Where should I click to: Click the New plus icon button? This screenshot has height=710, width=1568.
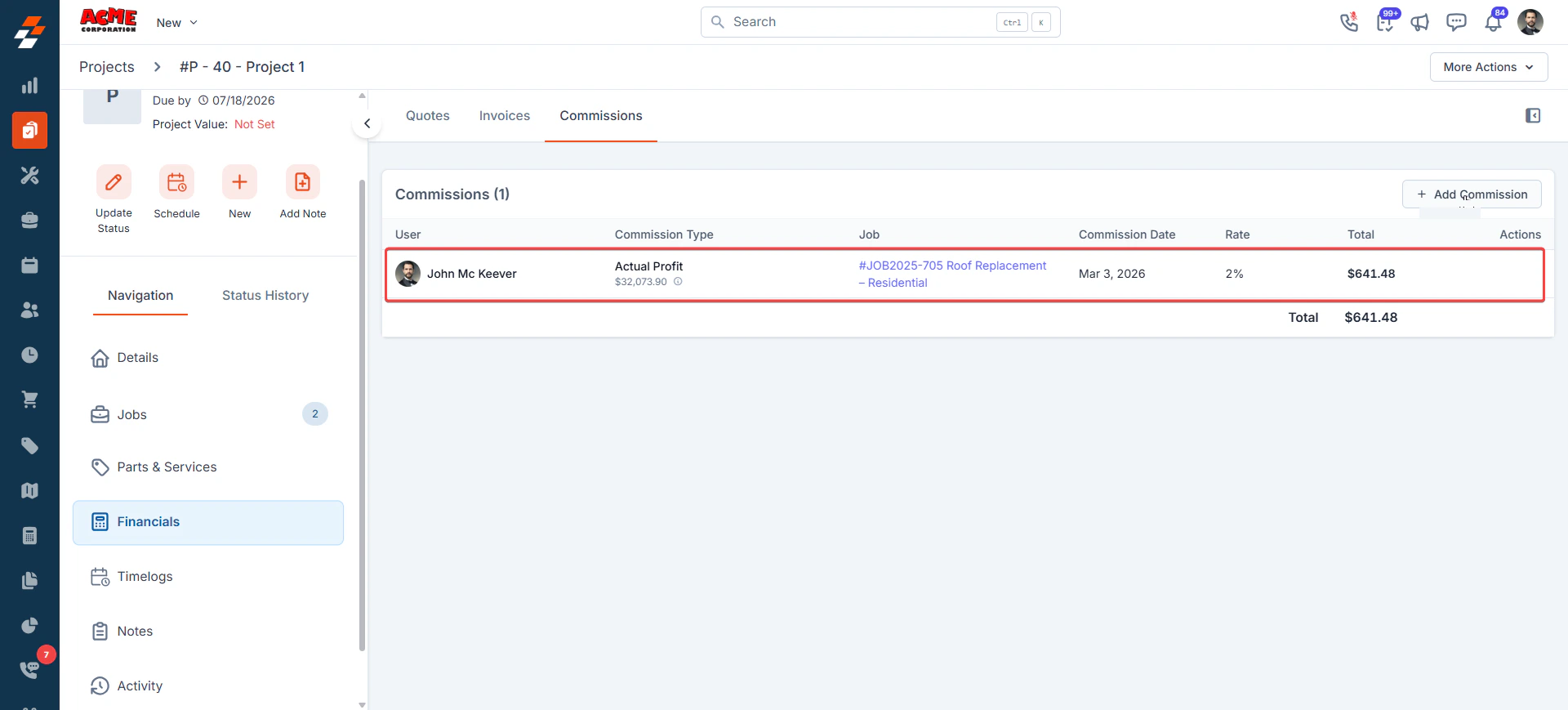pyautogui.click(x=239, y=181)
